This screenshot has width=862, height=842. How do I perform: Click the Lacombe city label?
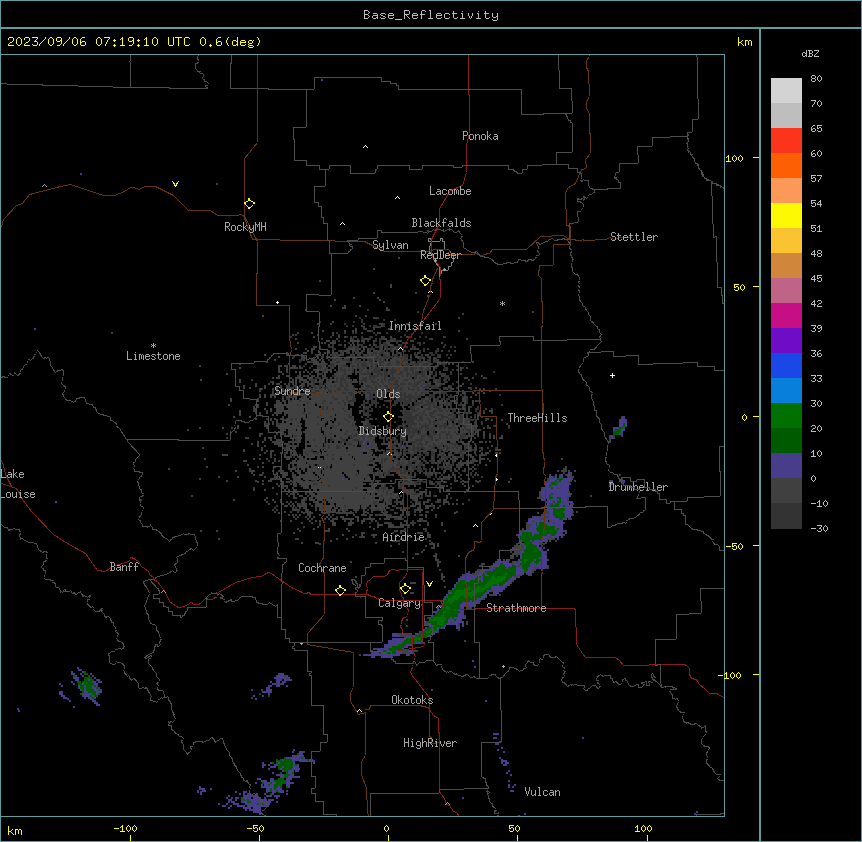click(x=450, y=191)
